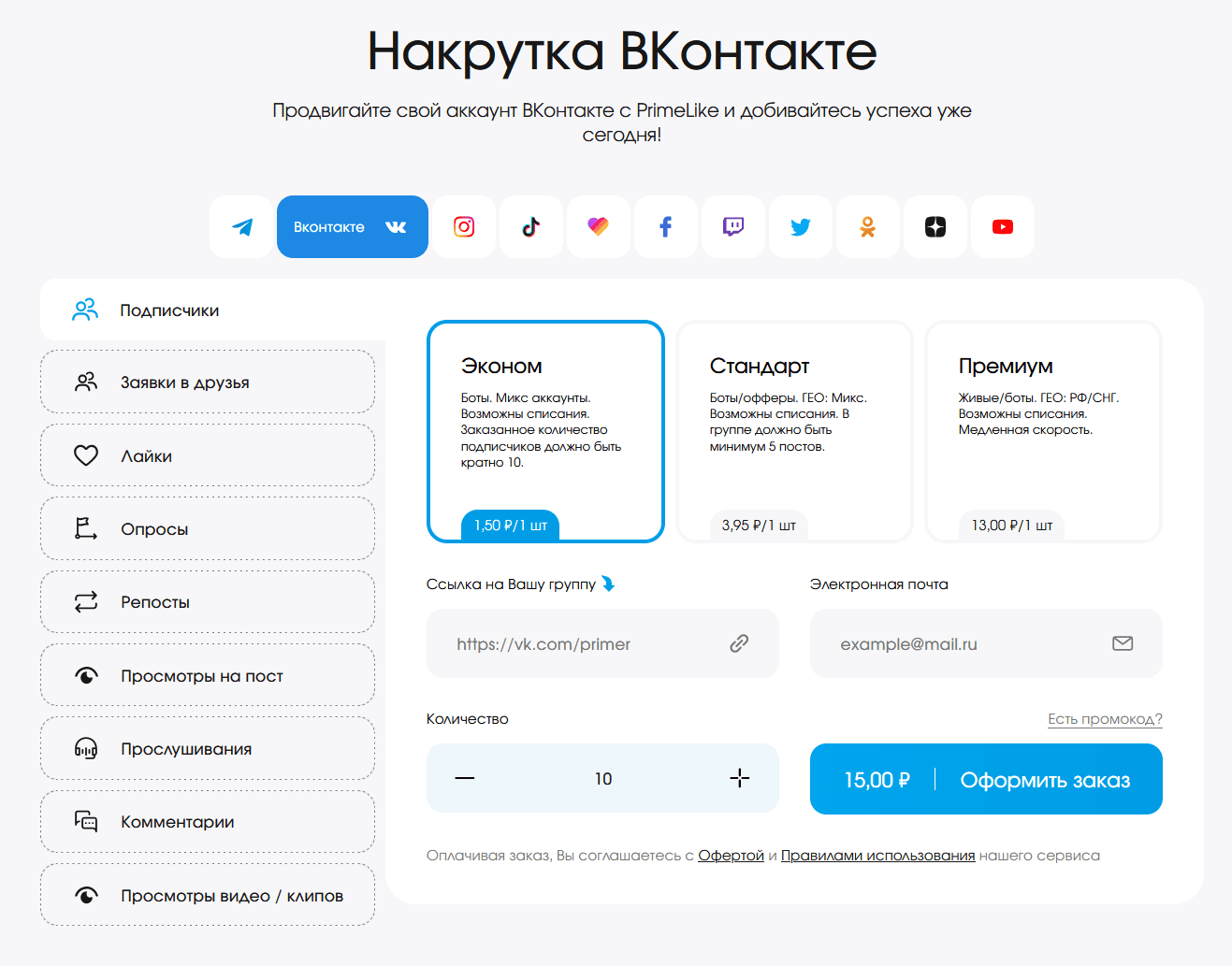The width and height of the screenshot is (1232, 966).
Task: Click the Оформить заказ button
Action: pyautogui.click(x=986, y=779)
